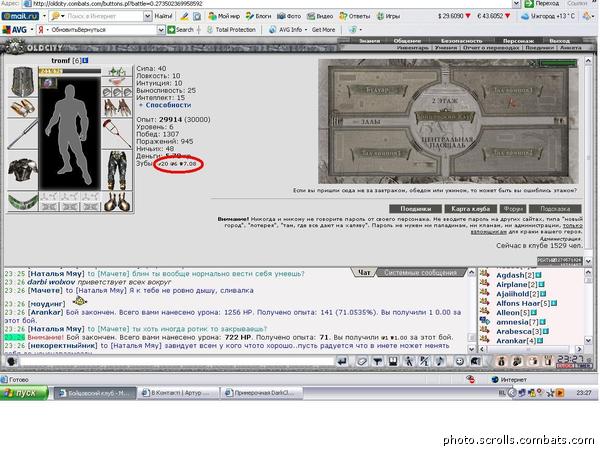Focus the chat message input field
Screen dimensions: 600x450
(177, 361)
